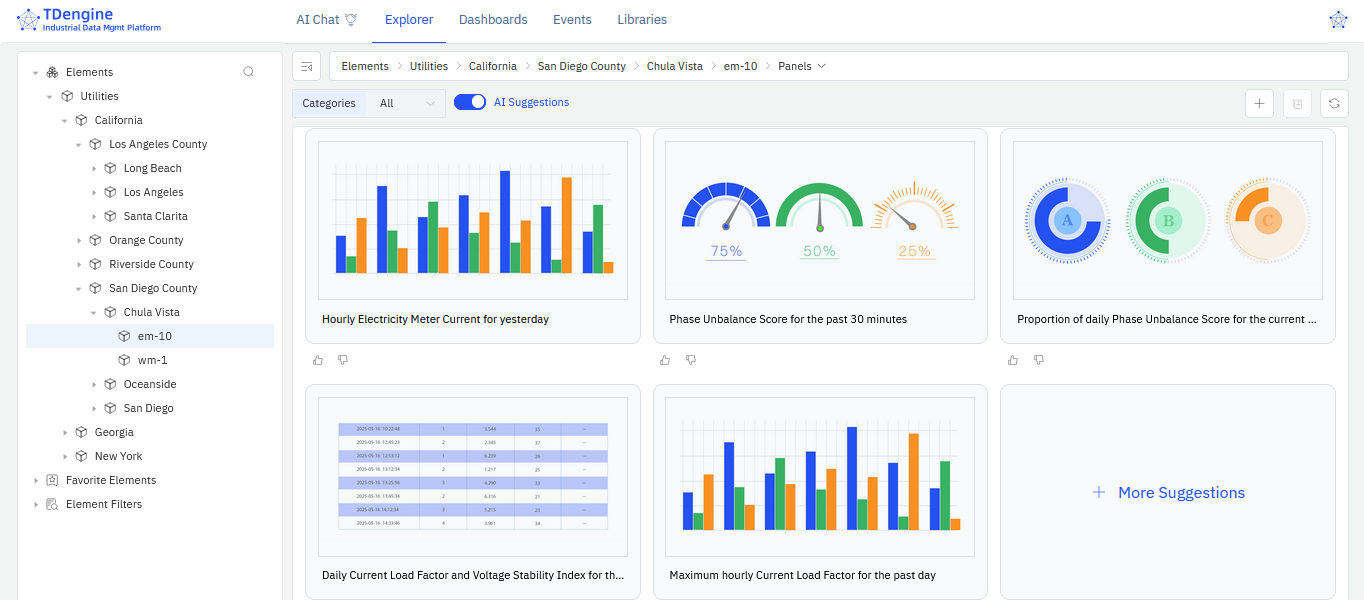1364x600 pixels.
Task: Open the Categories All dropdown
Action: (x=406, y=103)
